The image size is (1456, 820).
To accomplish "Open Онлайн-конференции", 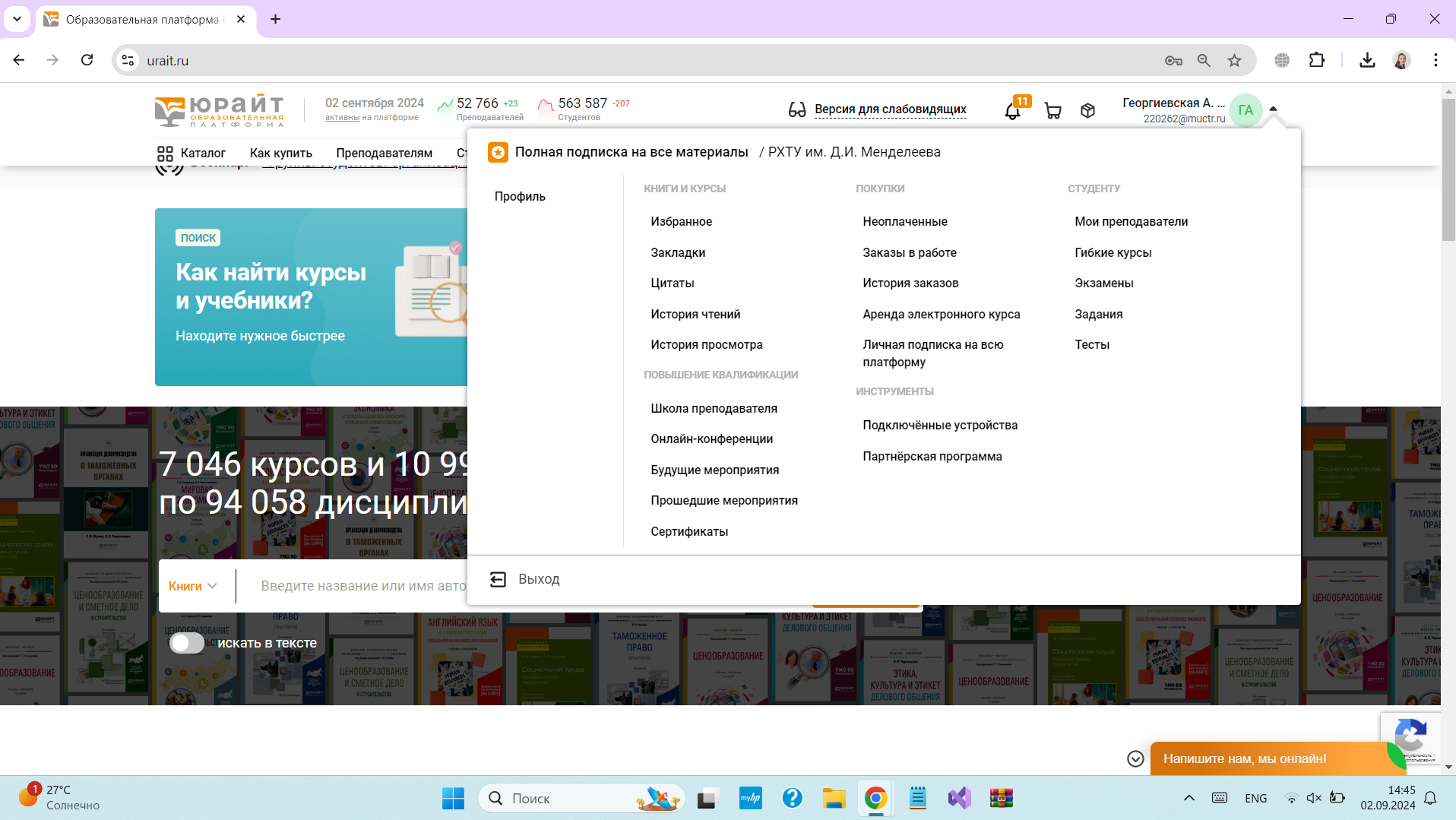I will click(x=711, y=438).
